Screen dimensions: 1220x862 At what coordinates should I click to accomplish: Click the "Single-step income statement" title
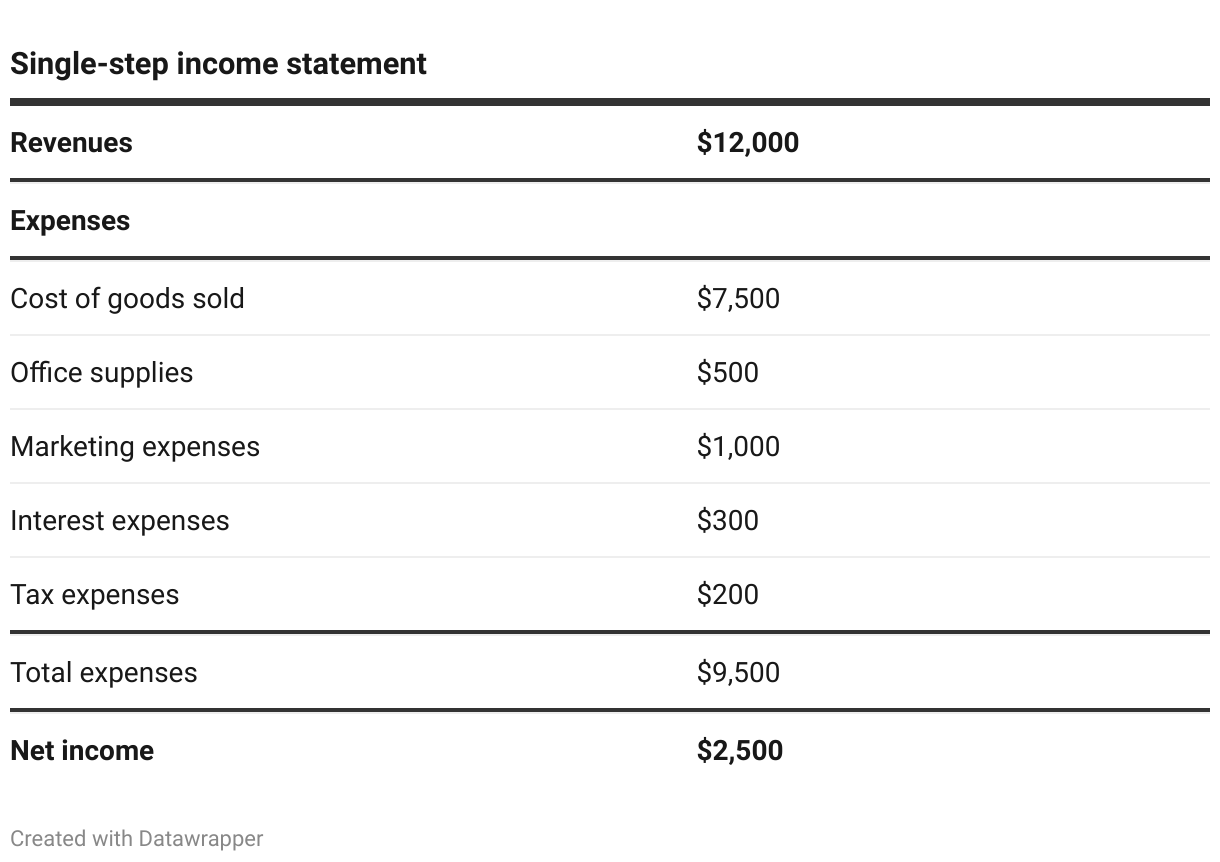point(218,64)
